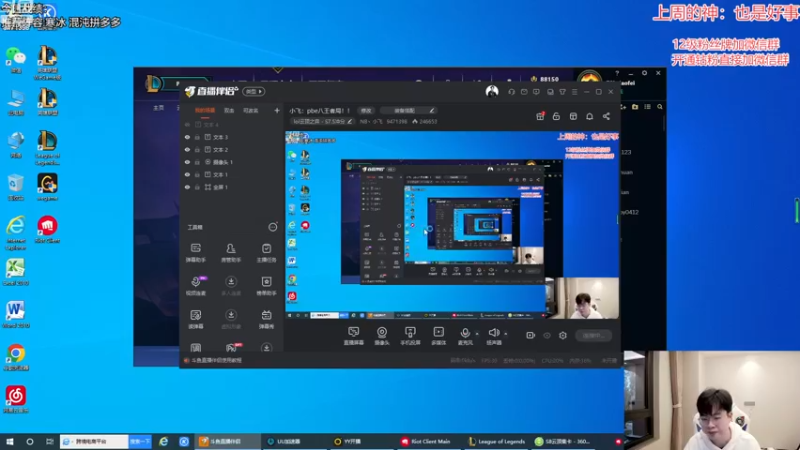Screen dimensions: 800x450
Task: Start recording with the video camera icon
Action: pos(531,336)
